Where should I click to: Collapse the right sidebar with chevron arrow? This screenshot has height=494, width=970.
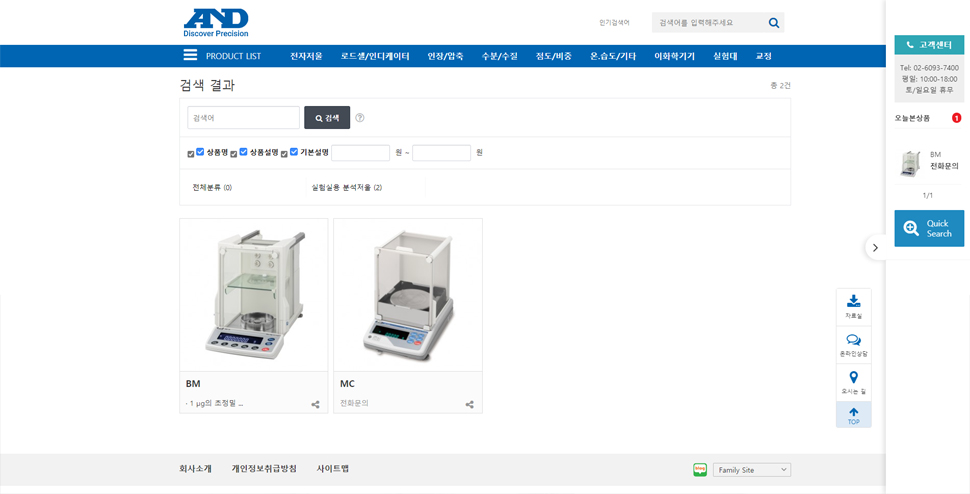point(875,247)
